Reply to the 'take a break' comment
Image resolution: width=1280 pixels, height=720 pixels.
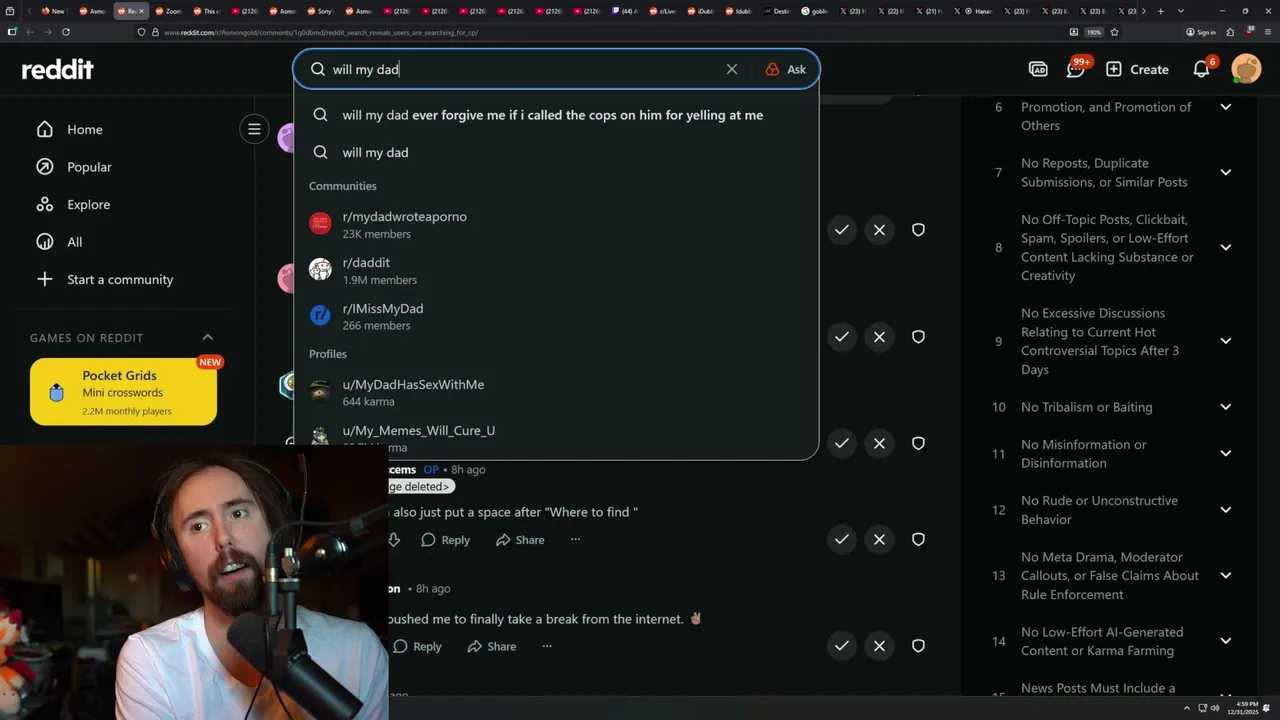[x=417, y=647]
